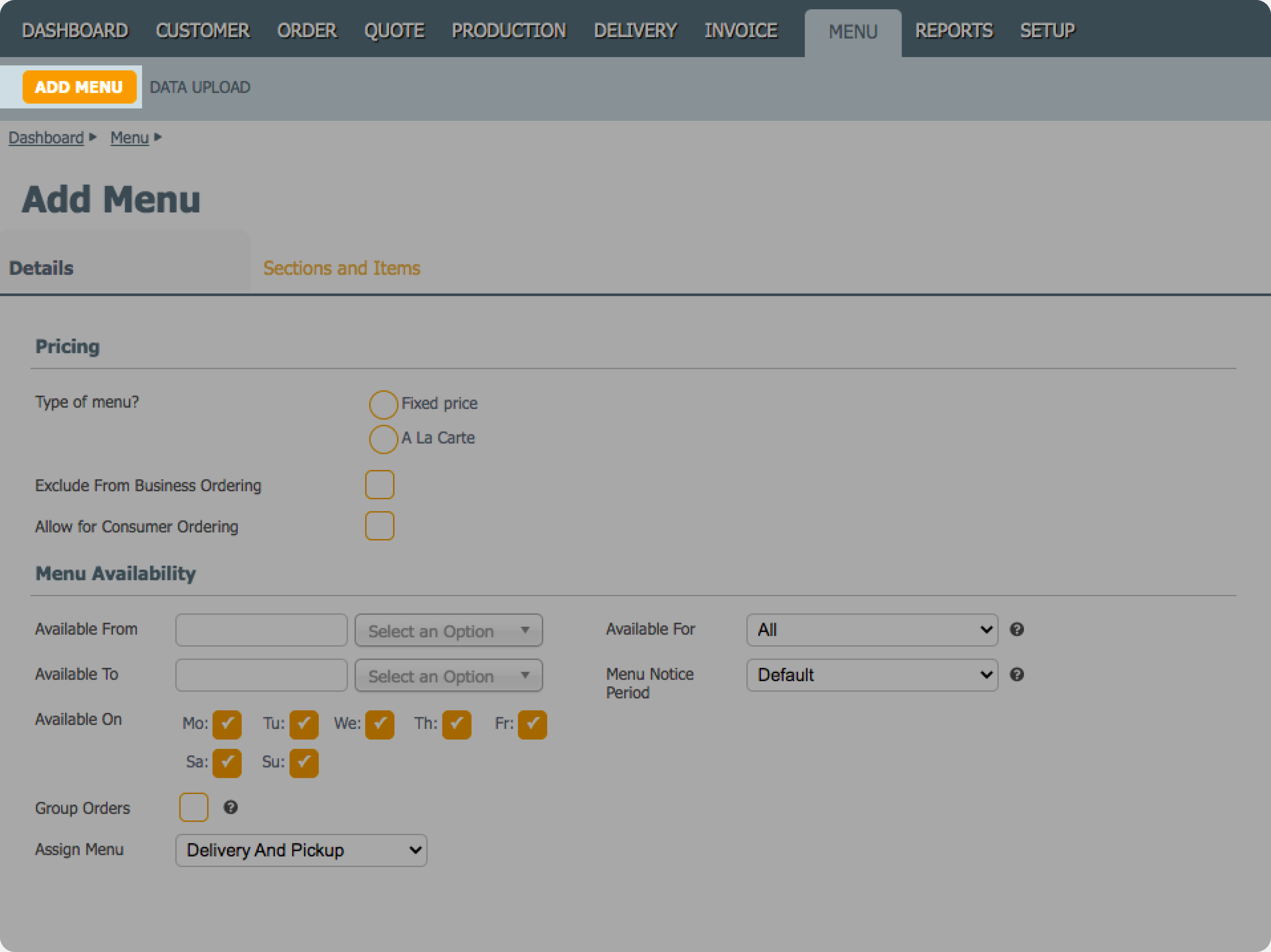Disable Sunday availability checkbox
Image resolution: width=1271 pixels, height=952 pixels.
tap(304, 763)
